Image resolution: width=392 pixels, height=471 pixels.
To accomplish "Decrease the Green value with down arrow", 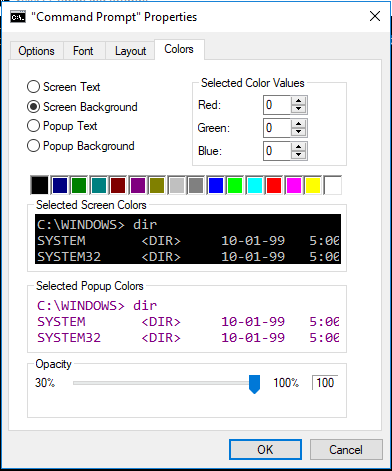I will pyautogui.click(x=298, y=132).
